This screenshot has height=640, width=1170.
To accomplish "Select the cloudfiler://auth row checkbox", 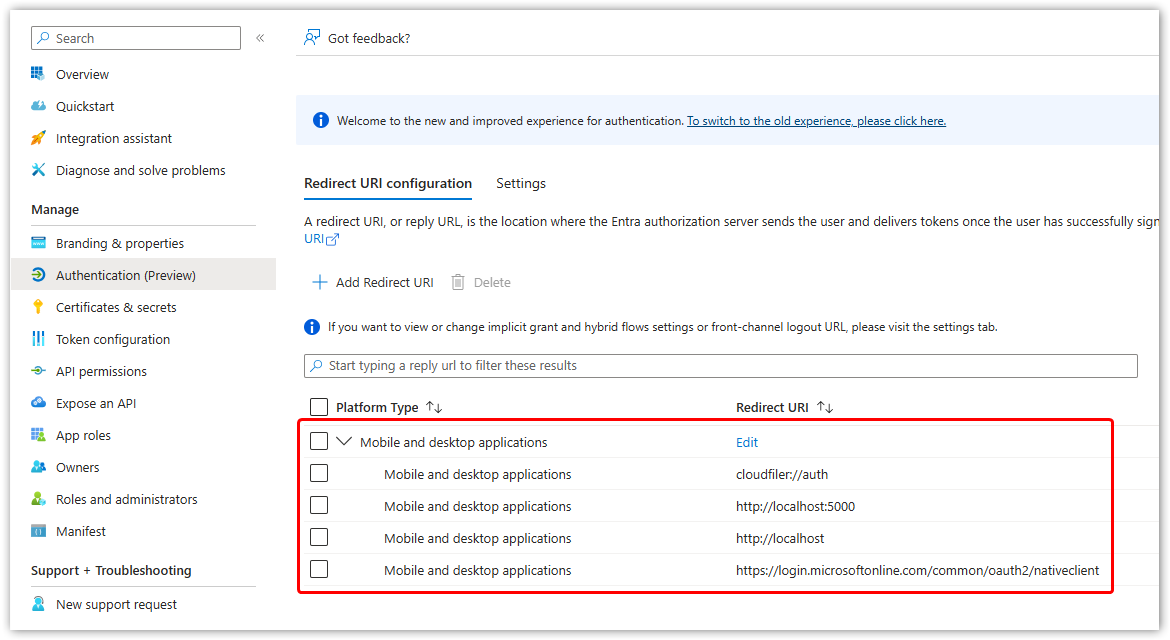I will coord(319,473).
